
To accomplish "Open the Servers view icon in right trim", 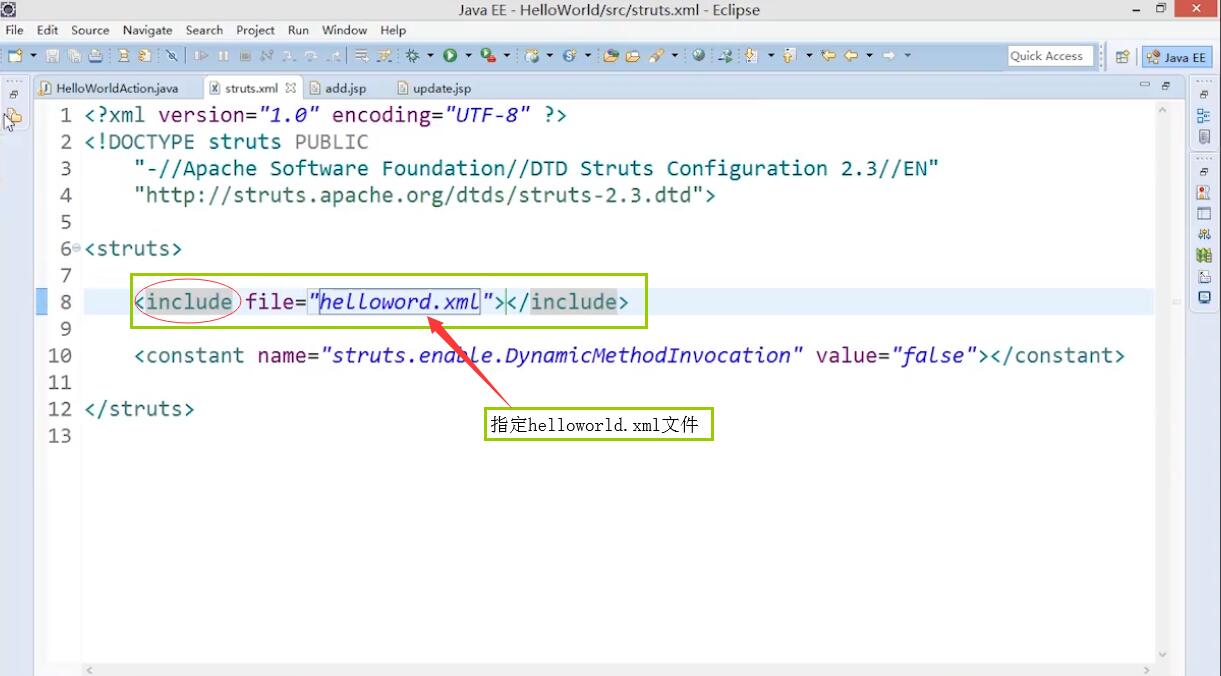I will tap(1204, 235).
